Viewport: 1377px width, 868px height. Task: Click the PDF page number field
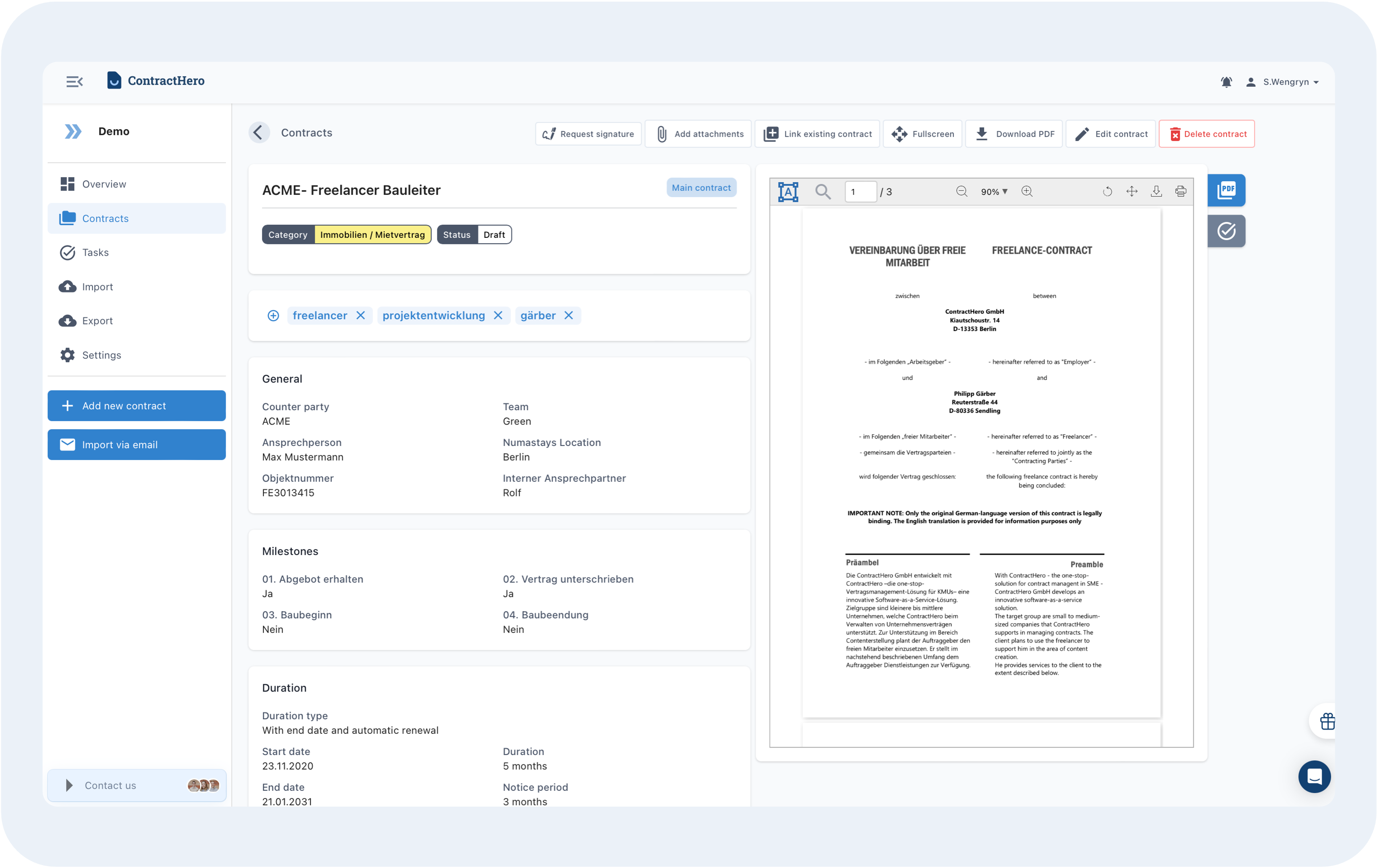861,191
